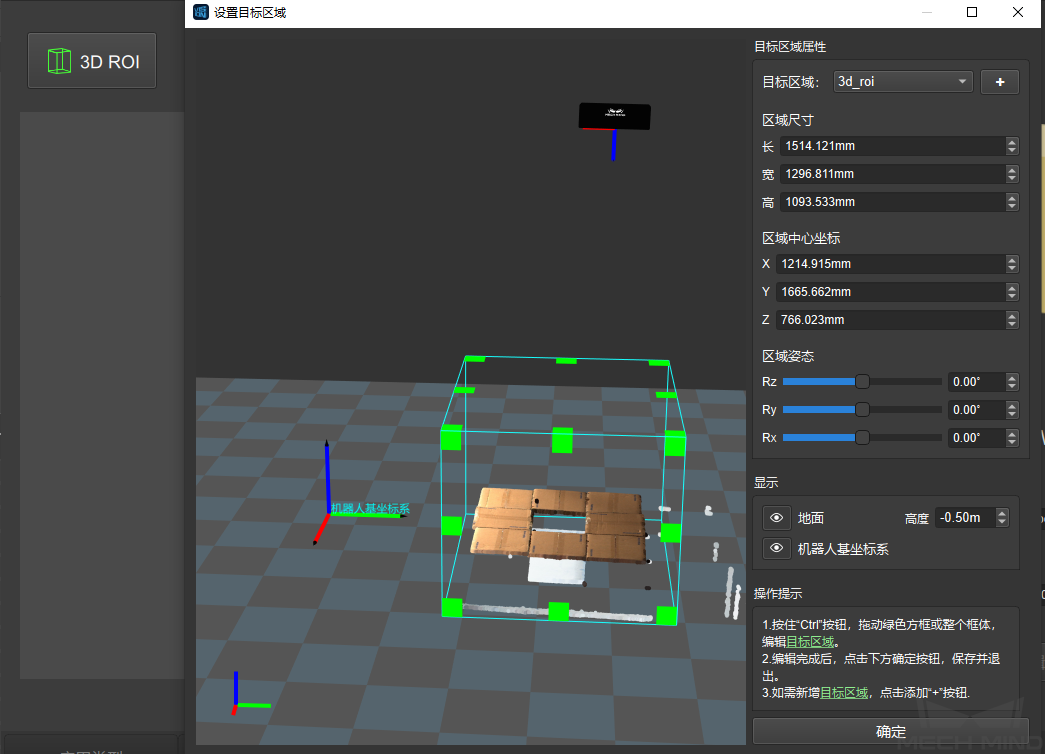Click the 3D ROI button
Screen dimensions: 1045x754
click(x=92, y=61)
